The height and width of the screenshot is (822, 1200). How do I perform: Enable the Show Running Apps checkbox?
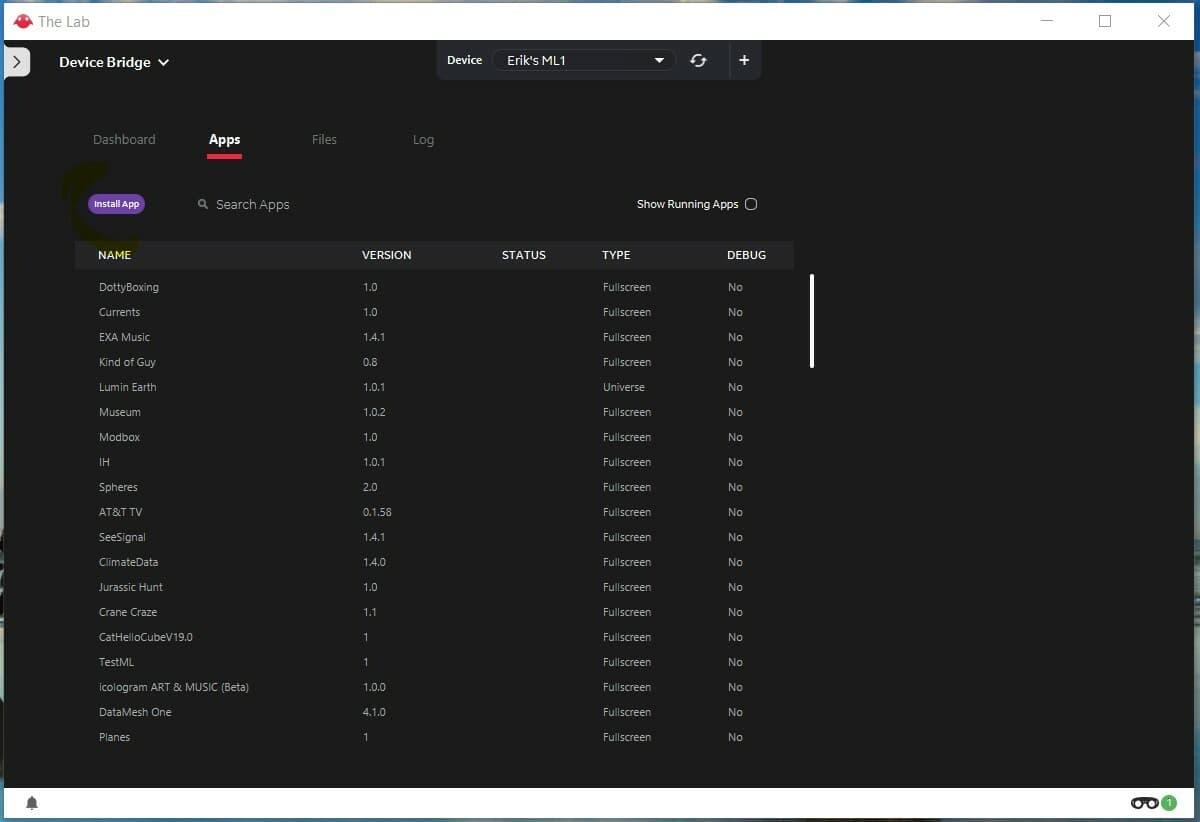coord(751,204)
